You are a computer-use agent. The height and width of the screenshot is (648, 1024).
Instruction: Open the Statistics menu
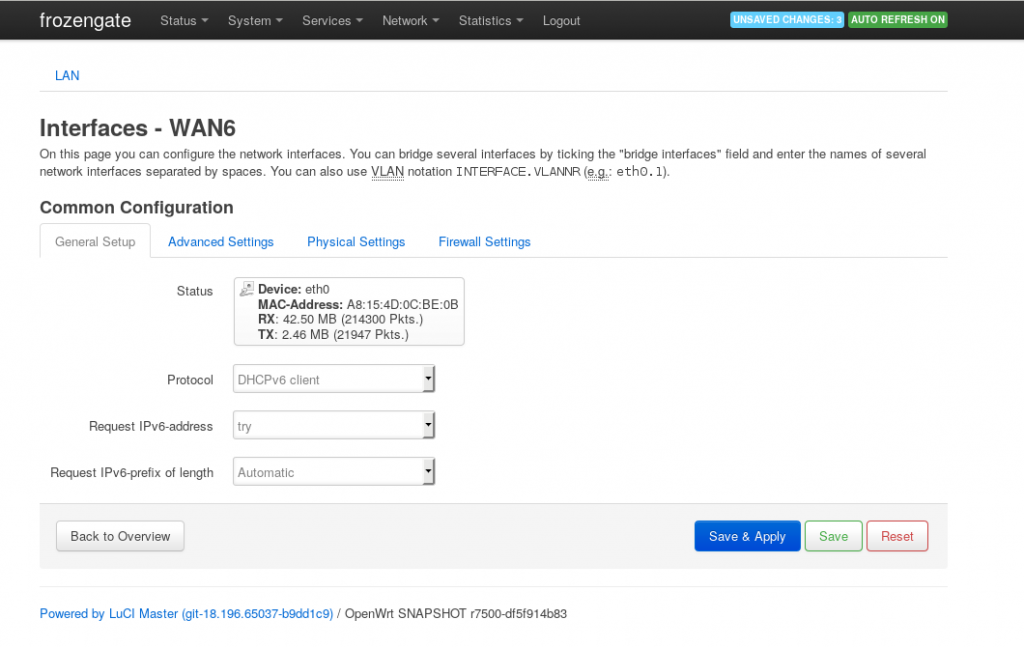pos(490,20)
